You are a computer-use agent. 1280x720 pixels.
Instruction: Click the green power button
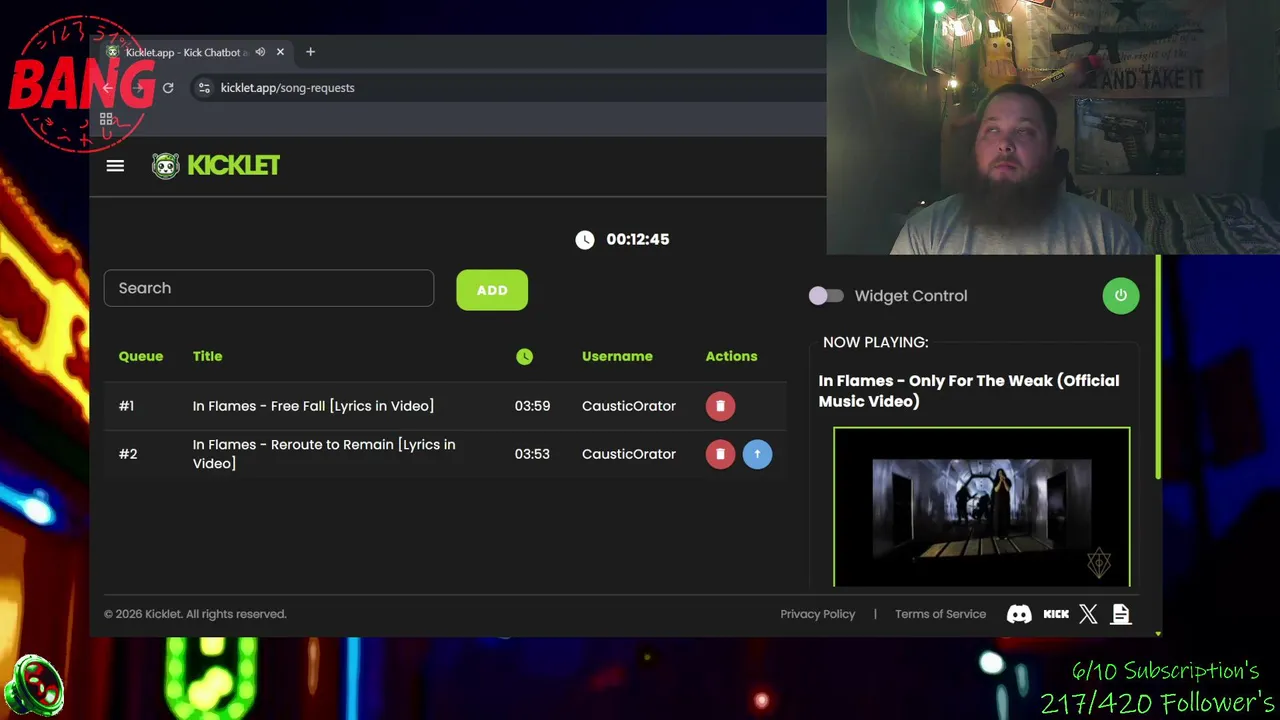click(1120, 296)
